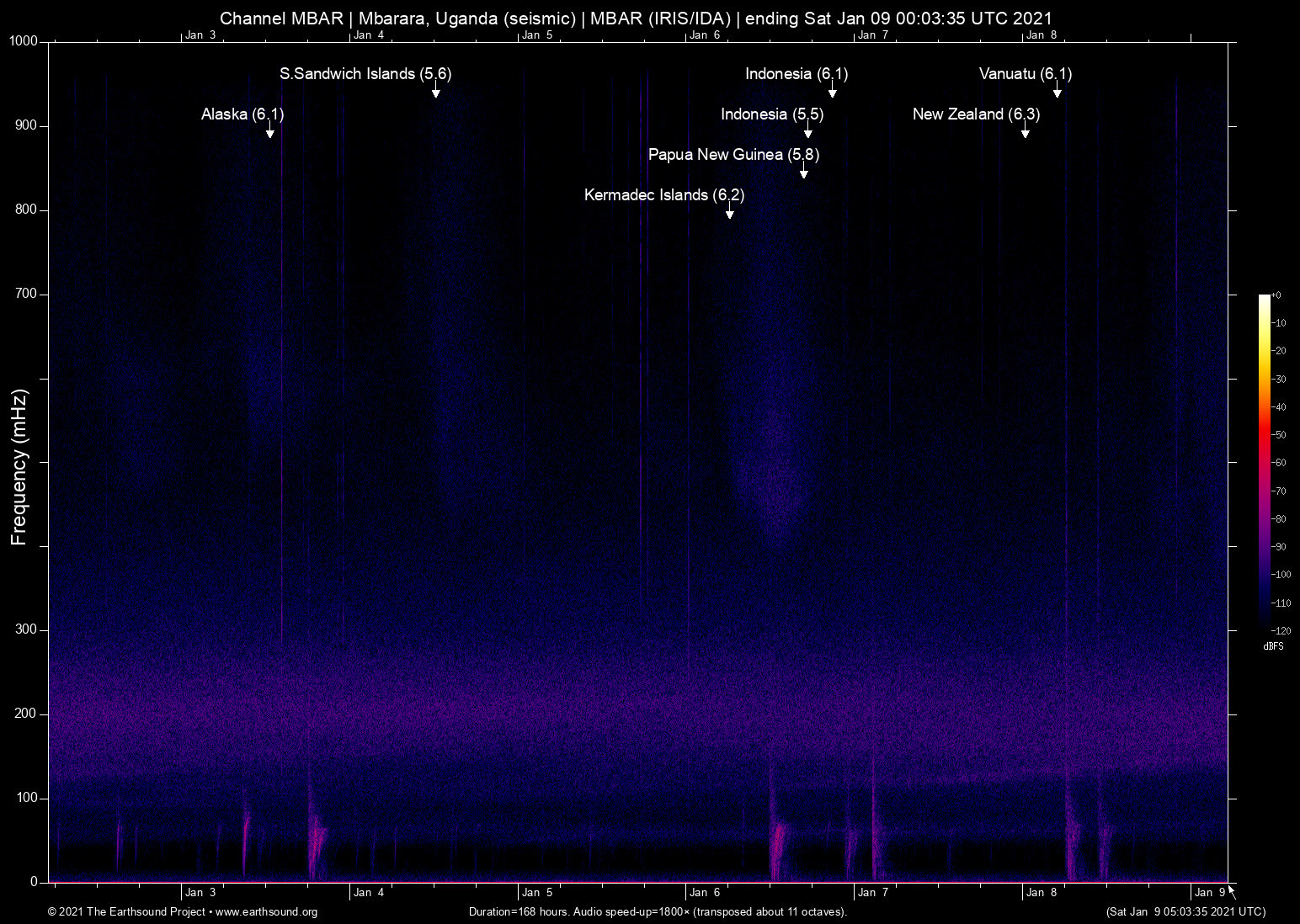Click the Duration=168 hours caption text
This screenshot has height=924, width=1300.
click(658, 912)
